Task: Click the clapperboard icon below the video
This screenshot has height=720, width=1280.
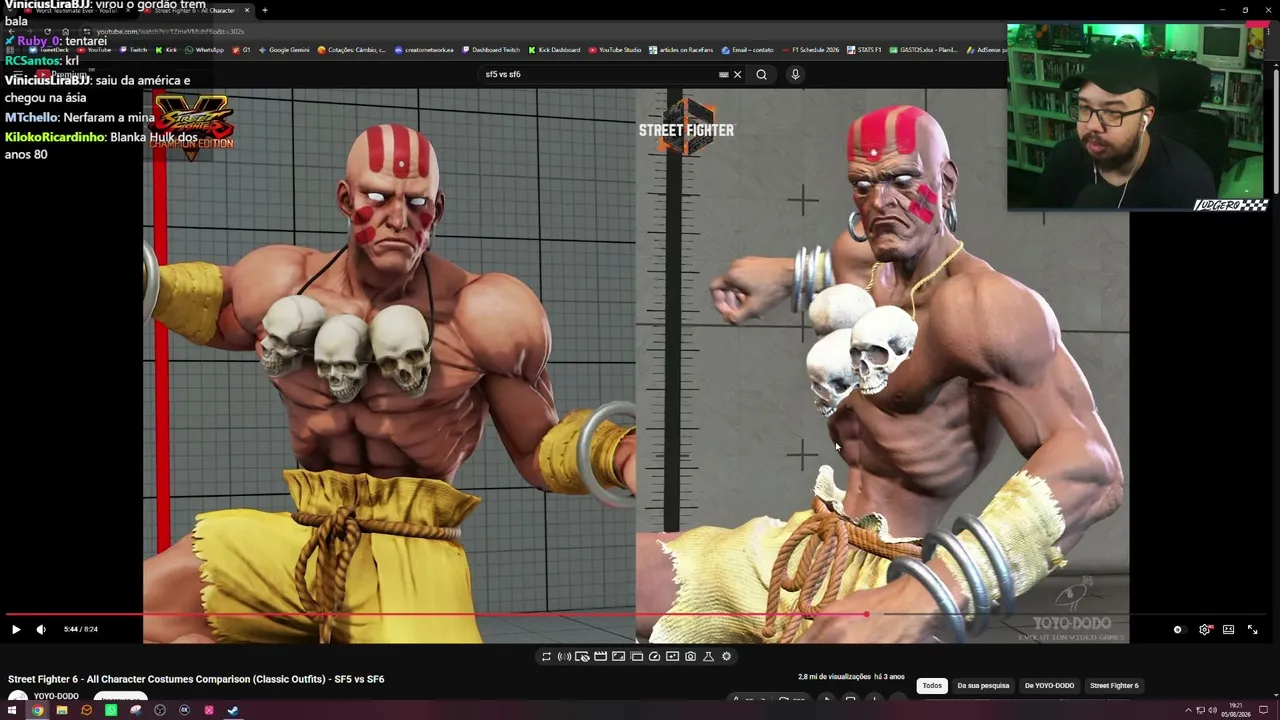Action: pyautogui.click(x=600, y=657)
